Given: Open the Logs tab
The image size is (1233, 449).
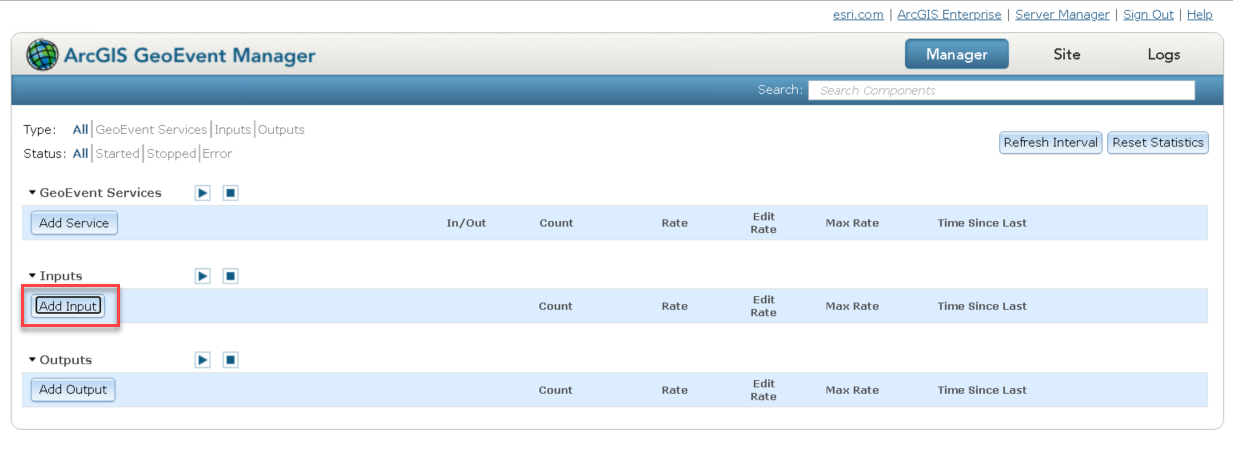Looking at the screenshot, I should pos(1164,54).
